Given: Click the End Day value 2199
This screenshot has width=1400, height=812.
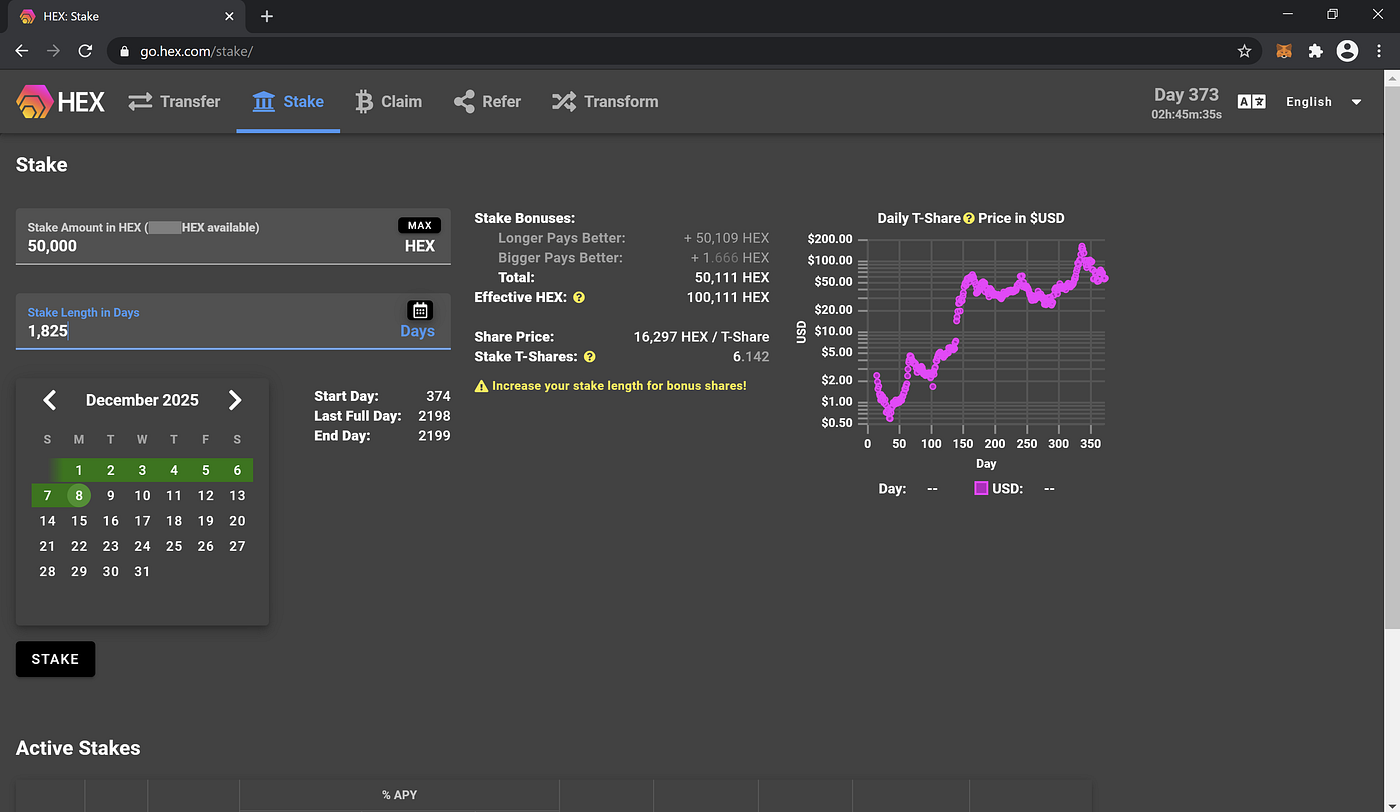Looking at the screenshot, I should click(x=434, y=436).
